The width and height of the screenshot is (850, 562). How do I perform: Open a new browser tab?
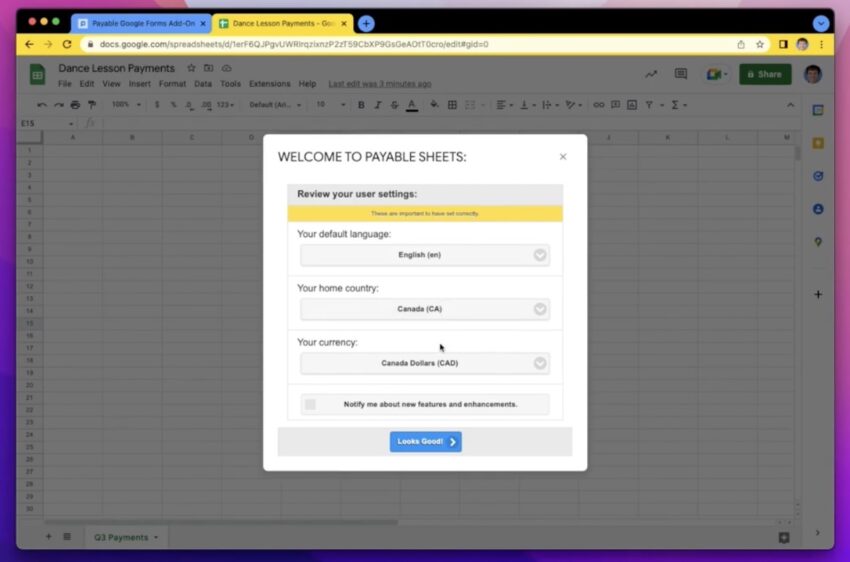(x=366, y=24)
